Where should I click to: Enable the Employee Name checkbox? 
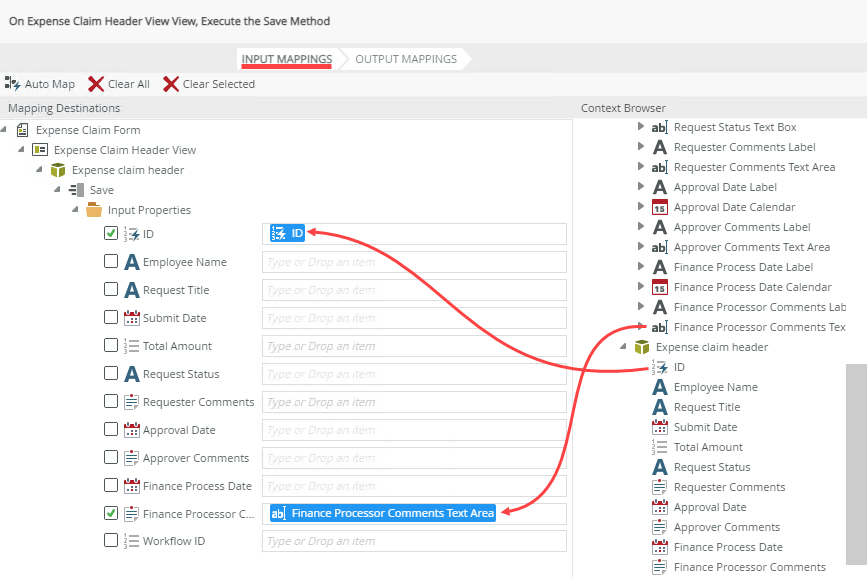[x=111, y=262]
